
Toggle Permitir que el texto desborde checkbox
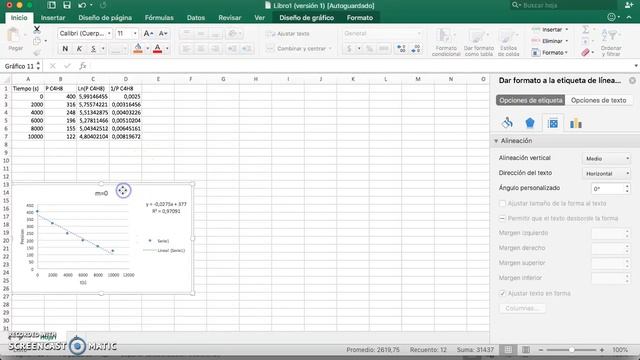click(502, 218)
